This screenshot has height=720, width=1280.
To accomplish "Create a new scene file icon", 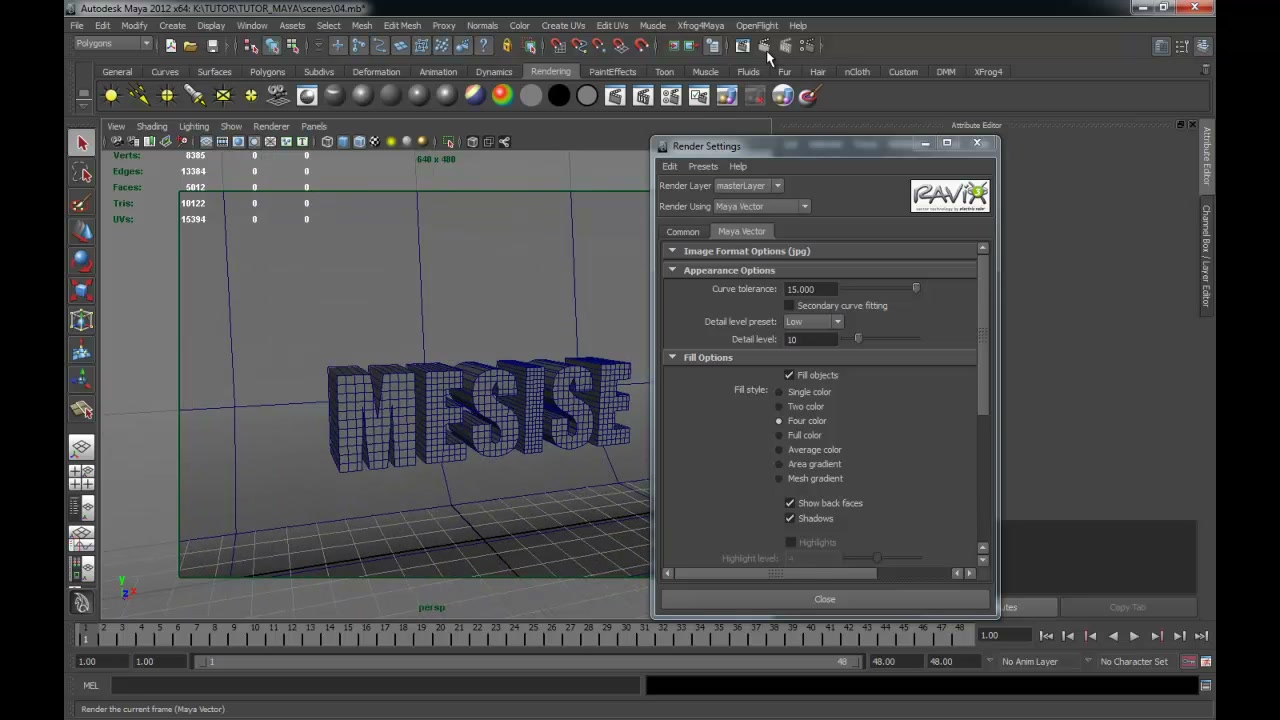I will click(171, 45).
